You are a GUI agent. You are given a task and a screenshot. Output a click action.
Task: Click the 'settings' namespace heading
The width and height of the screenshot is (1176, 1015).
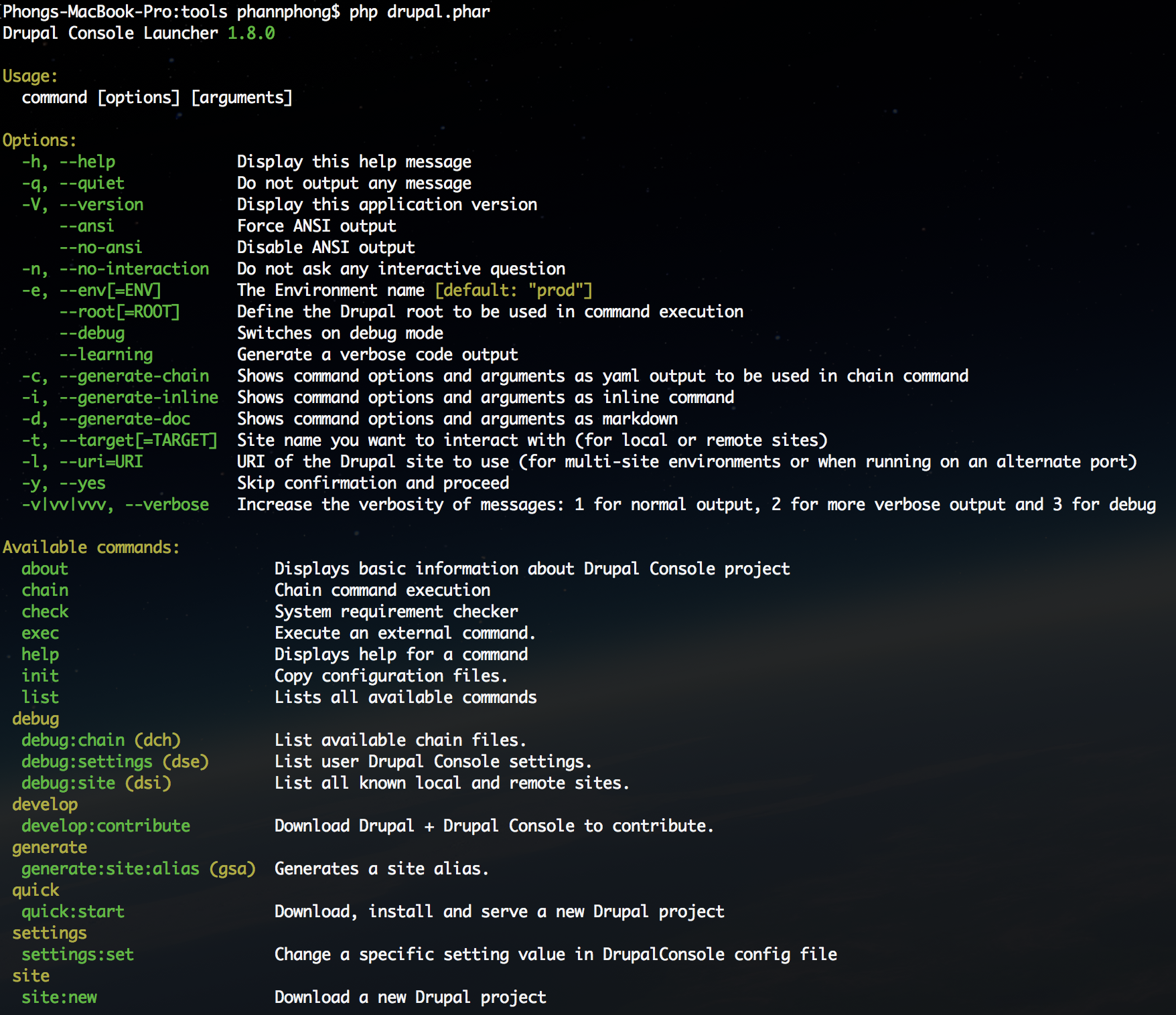50,933
